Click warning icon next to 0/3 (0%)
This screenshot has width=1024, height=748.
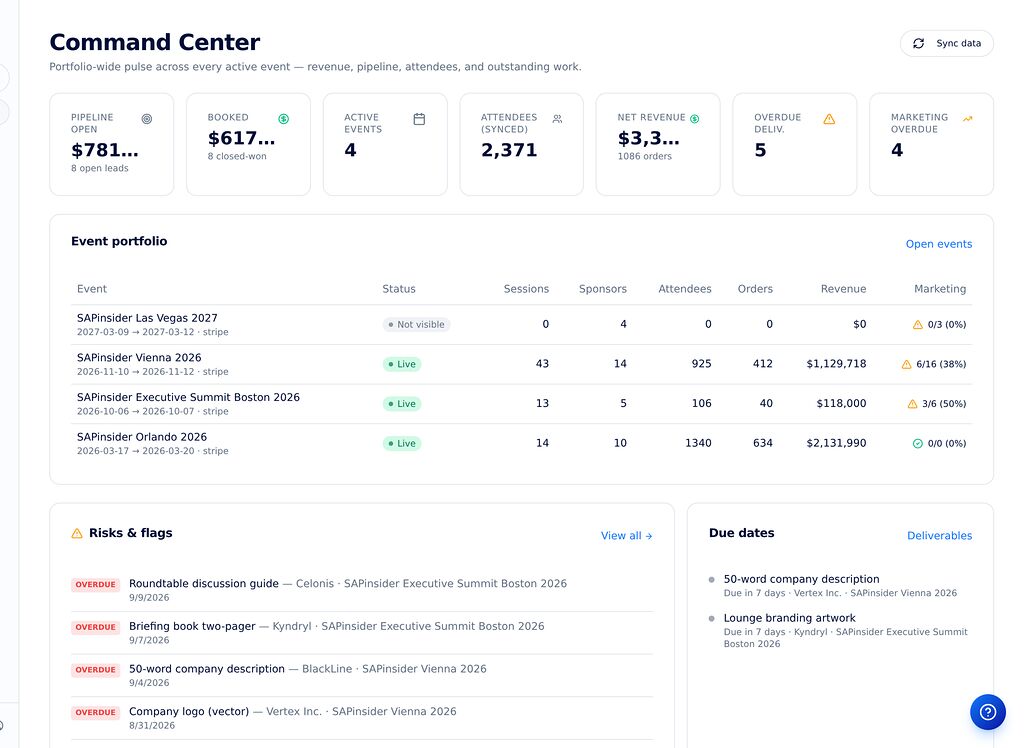[x=918, y=325]
